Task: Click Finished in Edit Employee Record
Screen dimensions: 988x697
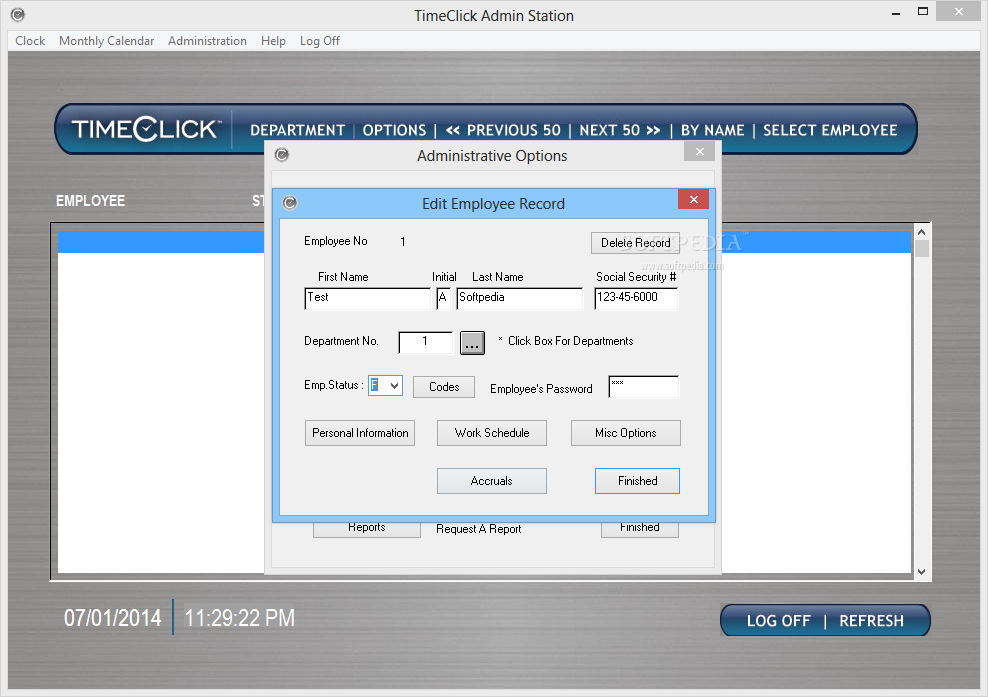Action: pyautogui.click(x=637, y=481)
